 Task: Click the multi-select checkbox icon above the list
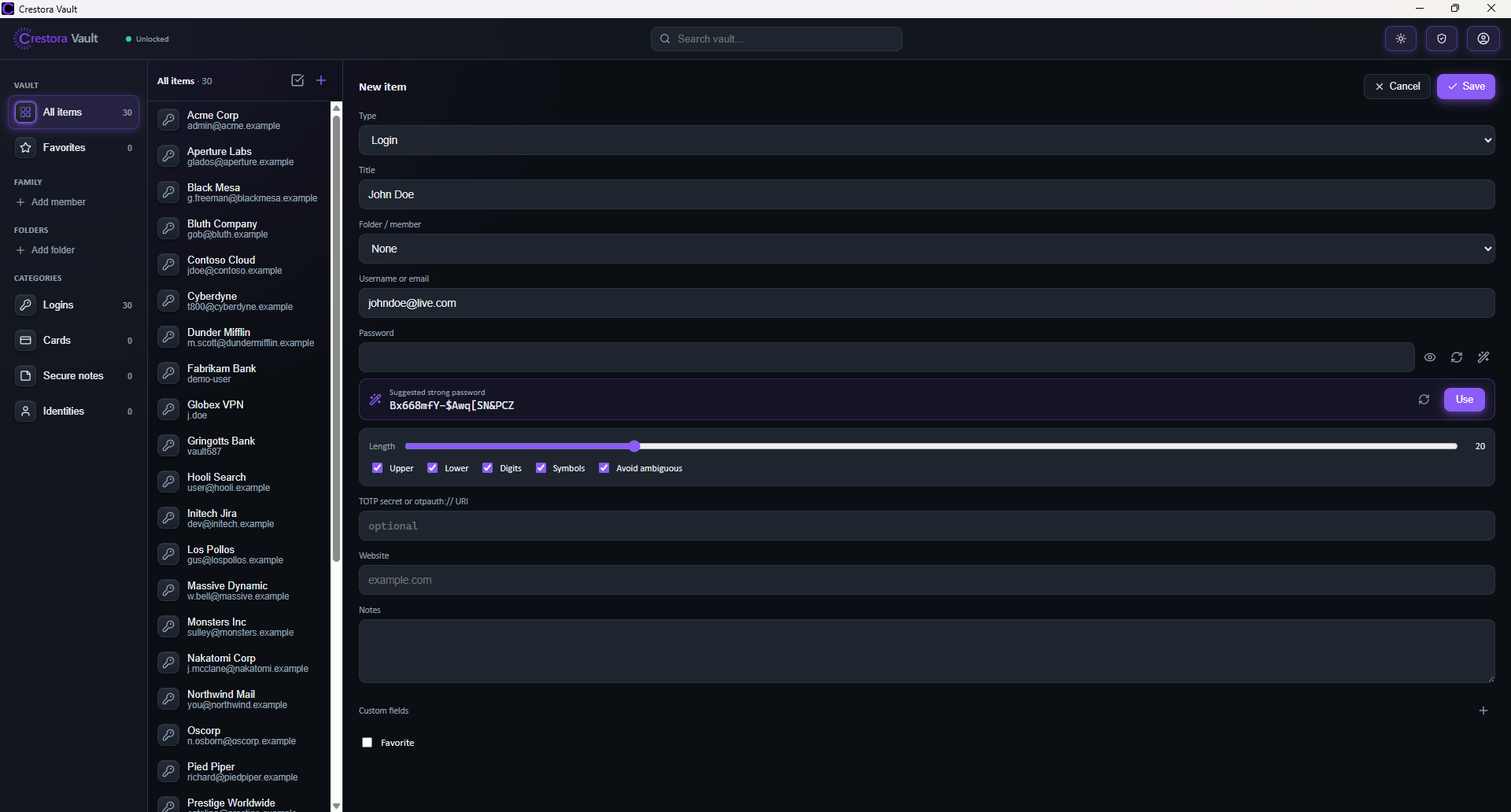click(x=297, y=80)
